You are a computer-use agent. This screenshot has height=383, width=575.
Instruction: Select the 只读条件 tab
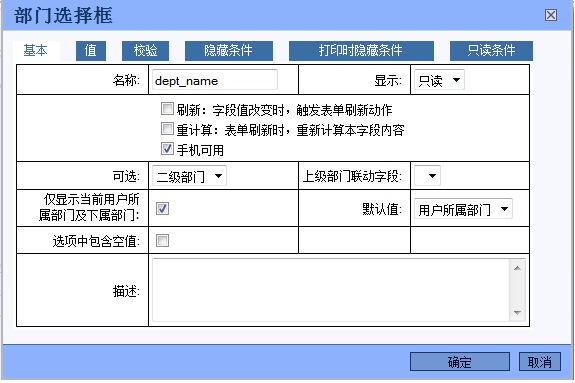[x=491, y=51]
